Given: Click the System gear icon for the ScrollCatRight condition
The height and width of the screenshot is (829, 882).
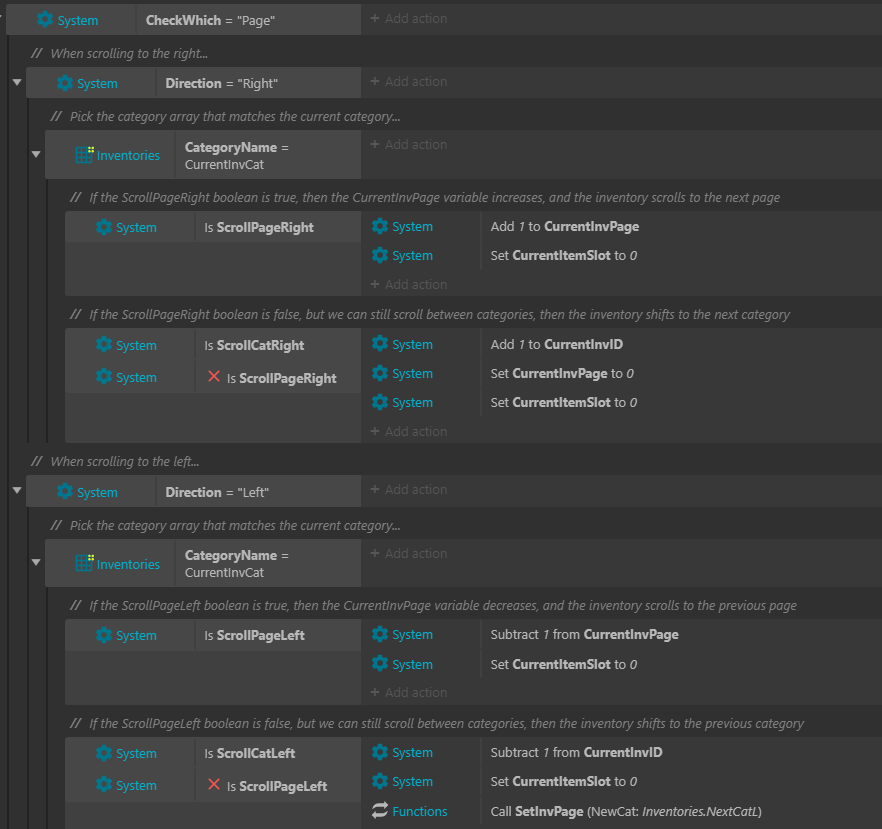Looking at the screenshot, I should pyautogui.click(x=104, y=345).
